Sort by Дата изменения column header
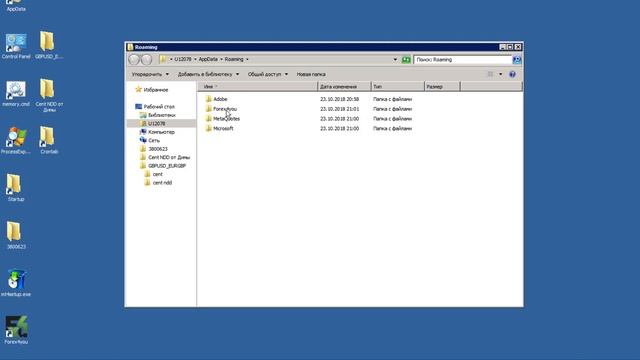Image resolution: width=640 pixels, height=360 pixels. [x=344, y=87]
